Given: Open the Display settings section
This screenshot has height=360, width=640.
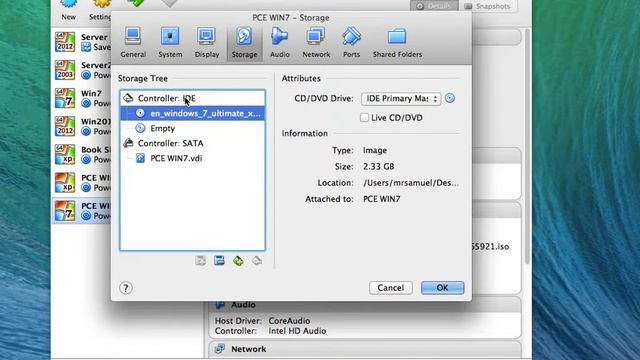Looking at the screenshot, I should point(207,42).
